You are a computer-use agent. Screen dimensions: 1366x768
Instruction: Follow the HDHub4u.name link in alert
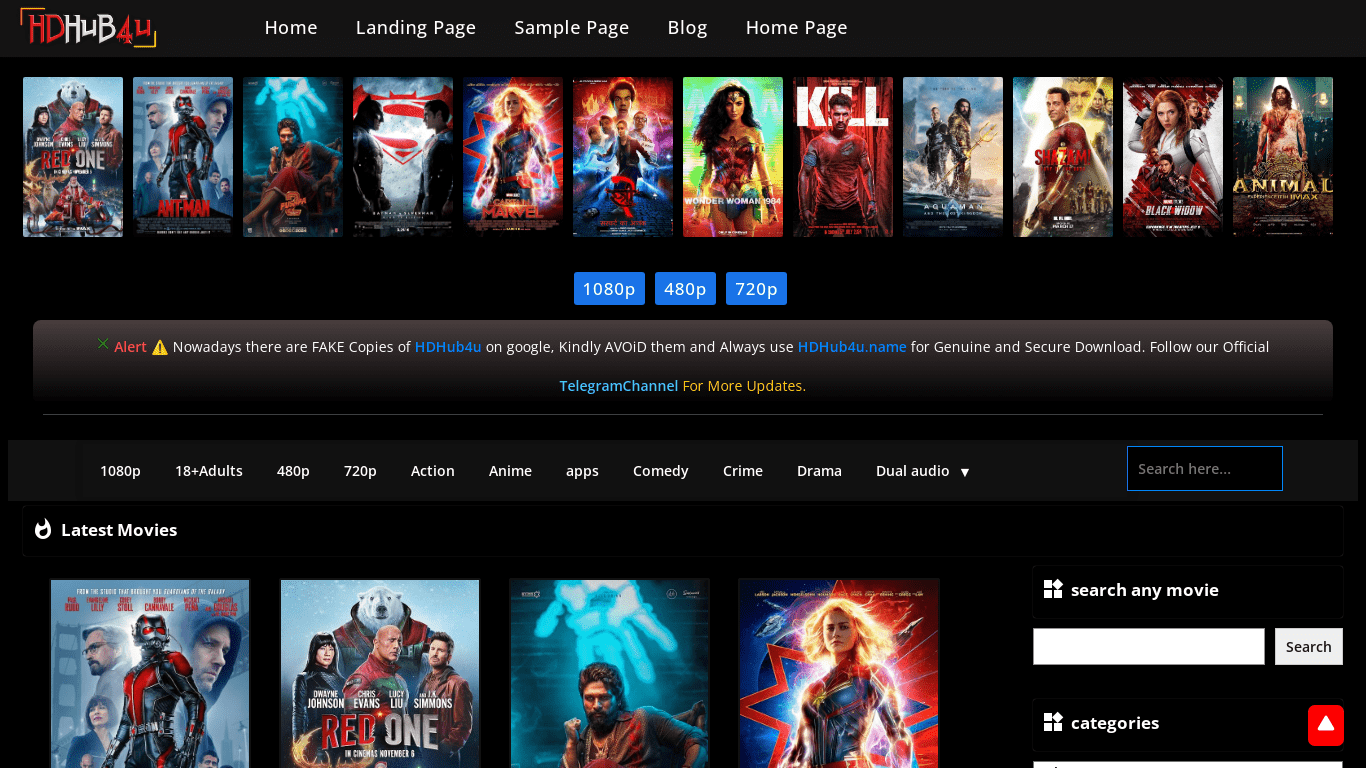click(852, 347)
